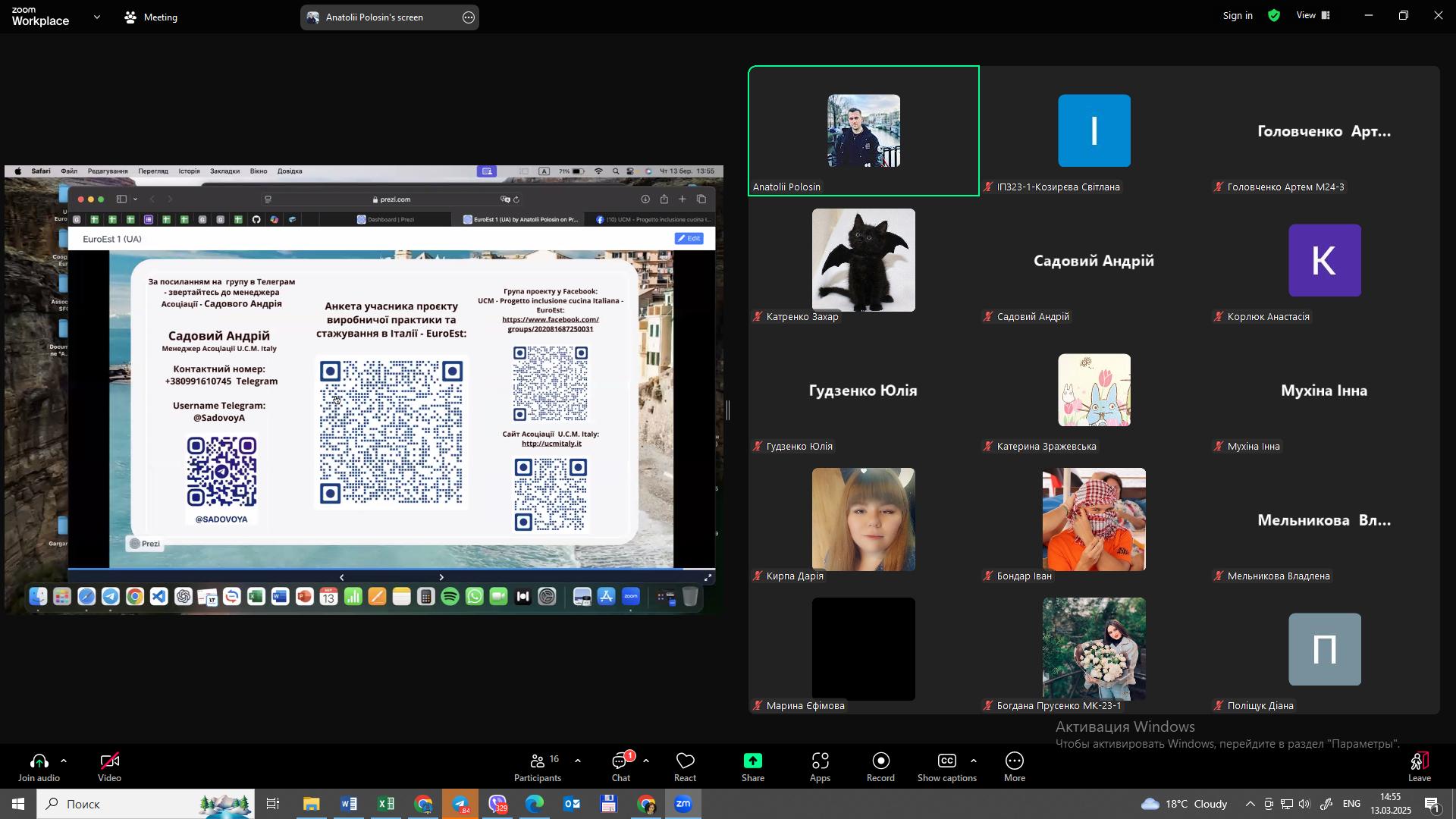Click Мухіна Інна participant tile

point(1325,390)
